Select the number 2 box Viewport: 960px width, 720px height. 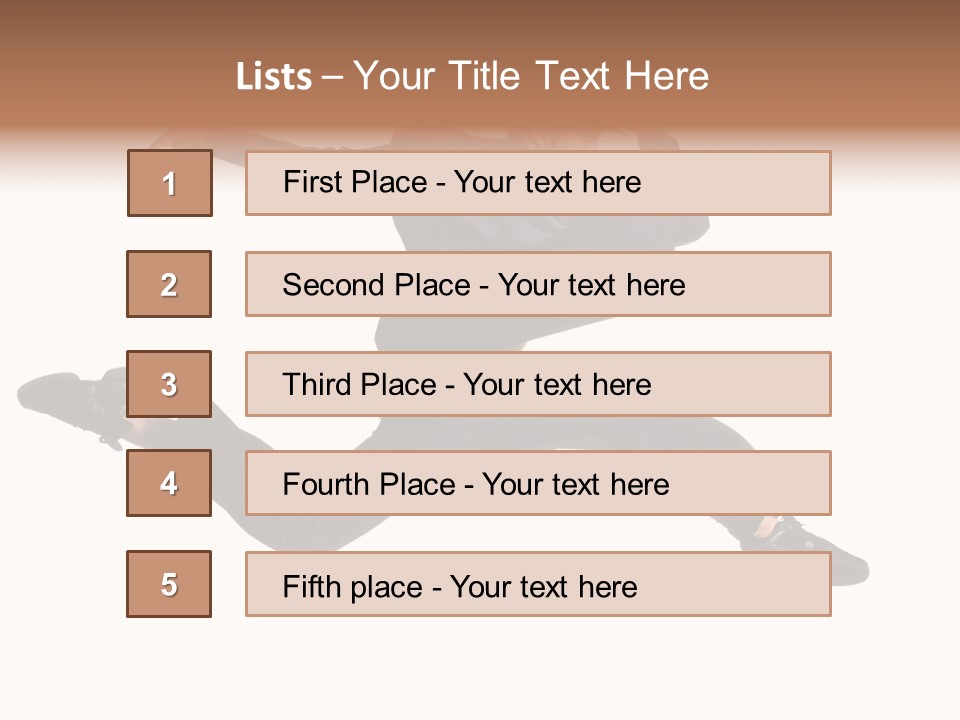(169, 284)
